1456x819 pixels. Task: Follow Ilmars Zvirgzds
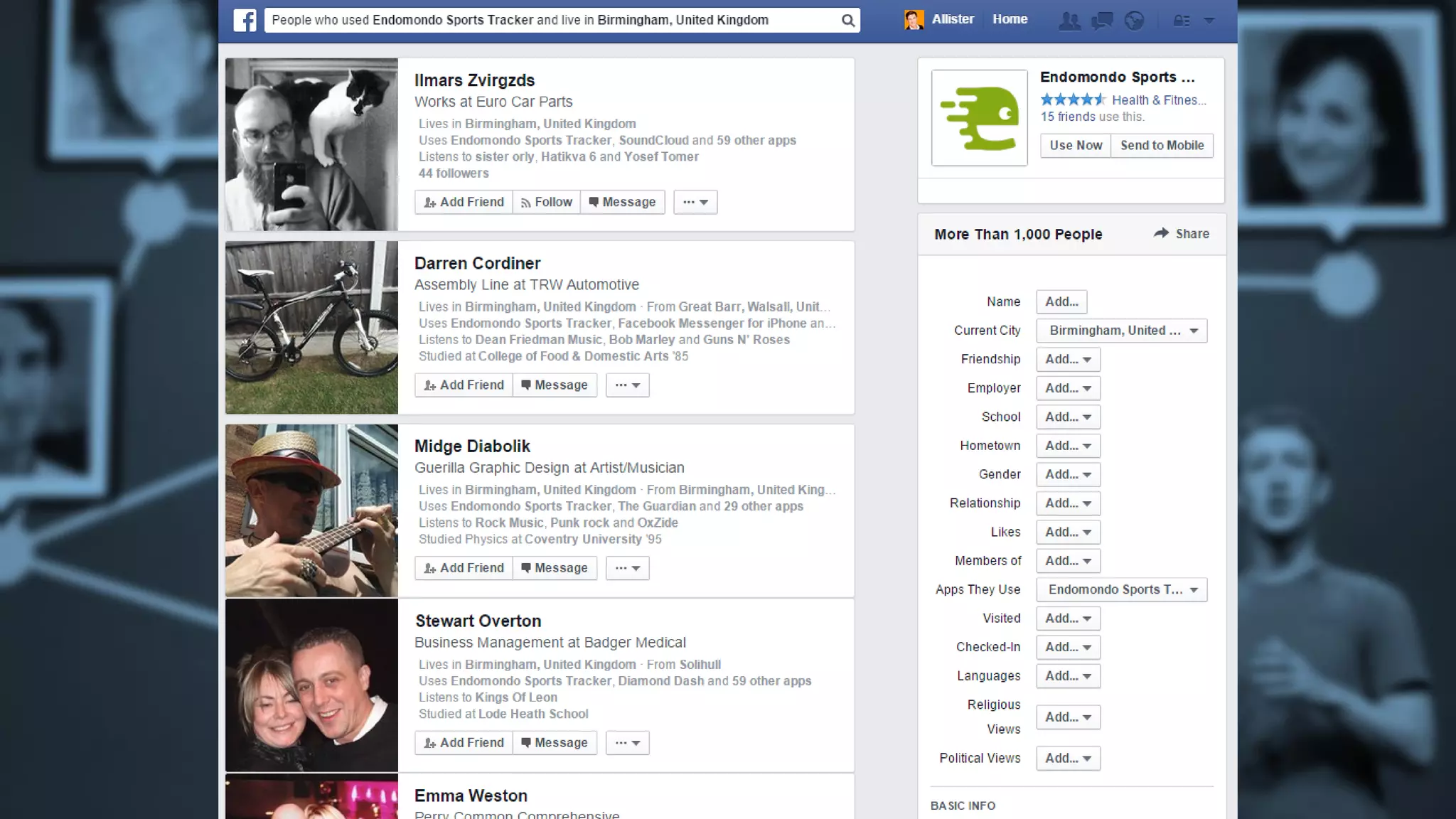(546, 202)
